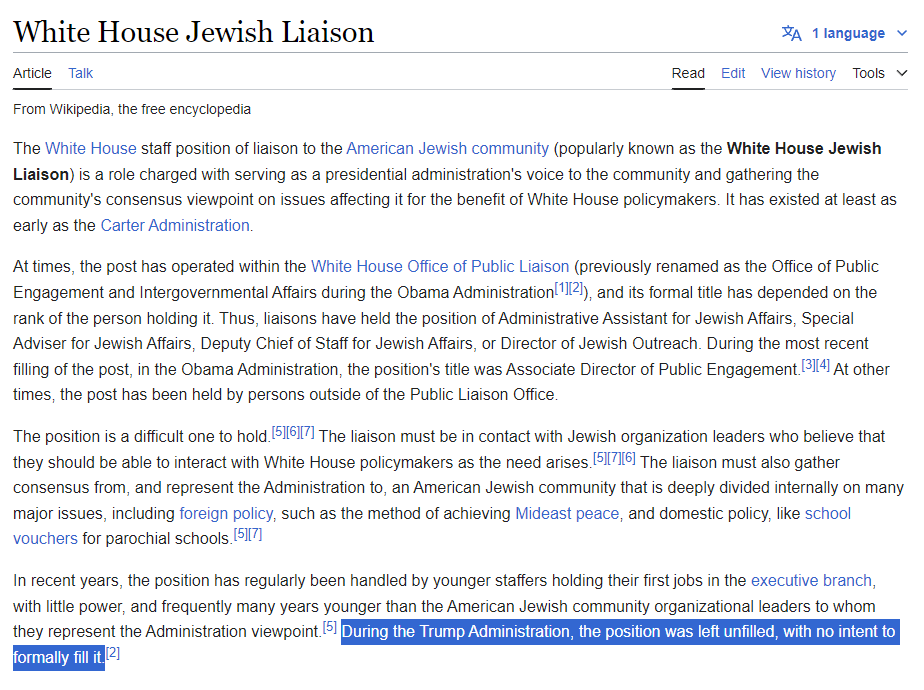The width and height of the screenshot is (924, 690).
Task: Open the foreign policy link
Action: (x=225, y=513)
